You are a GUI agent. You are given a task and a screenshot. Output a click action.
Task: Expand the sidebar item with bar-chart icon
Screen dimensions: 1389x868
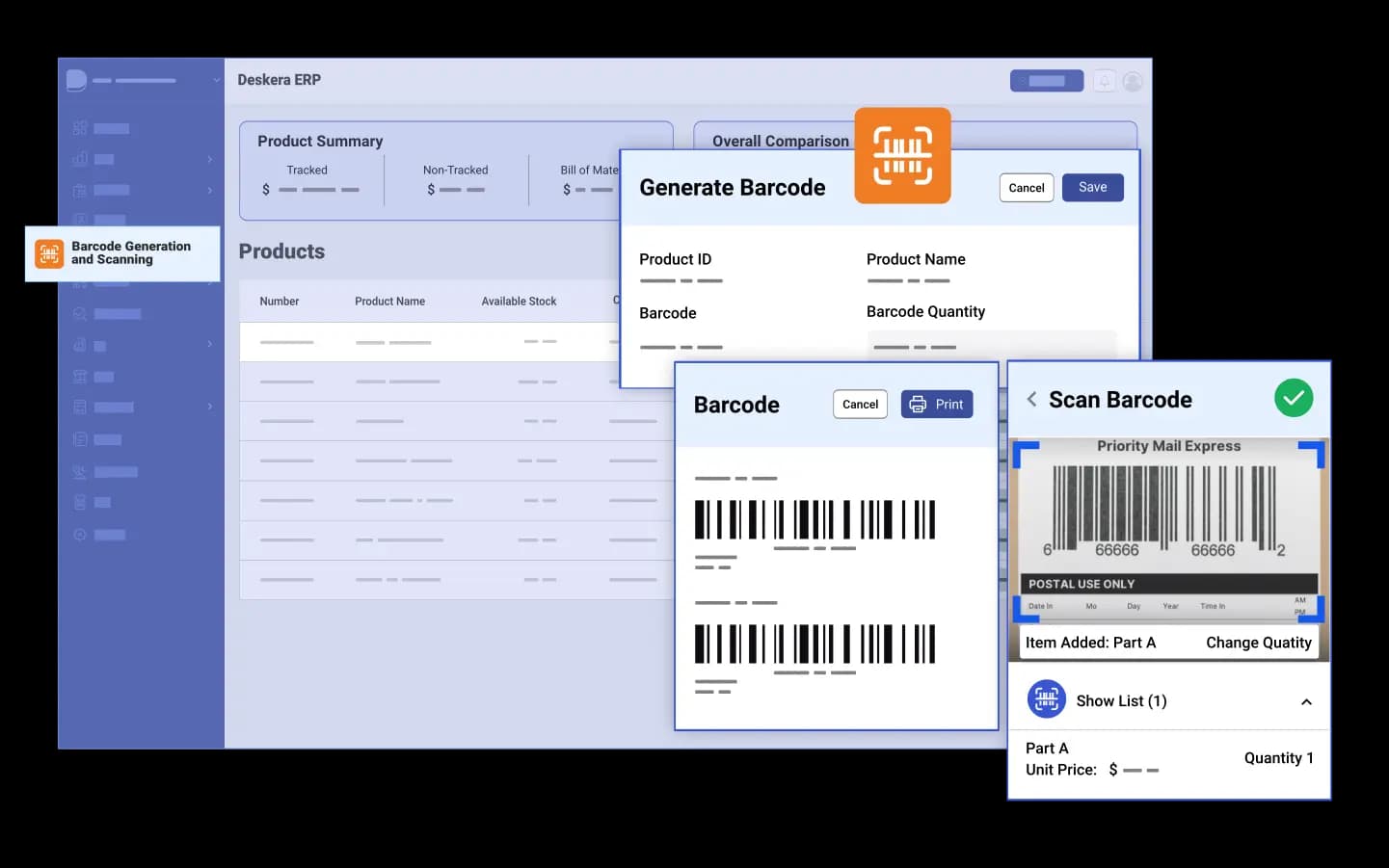209,159
